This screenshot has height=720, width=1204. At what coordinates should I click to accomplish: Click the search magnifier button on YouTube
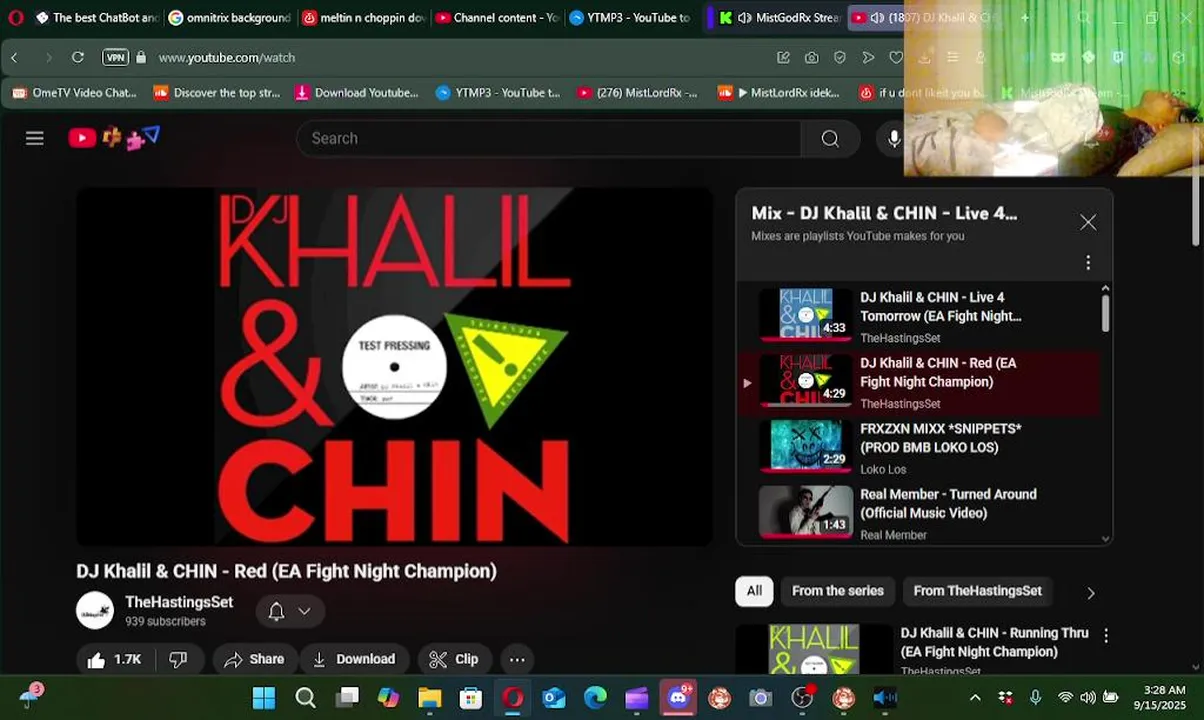[x=830, y=138]
